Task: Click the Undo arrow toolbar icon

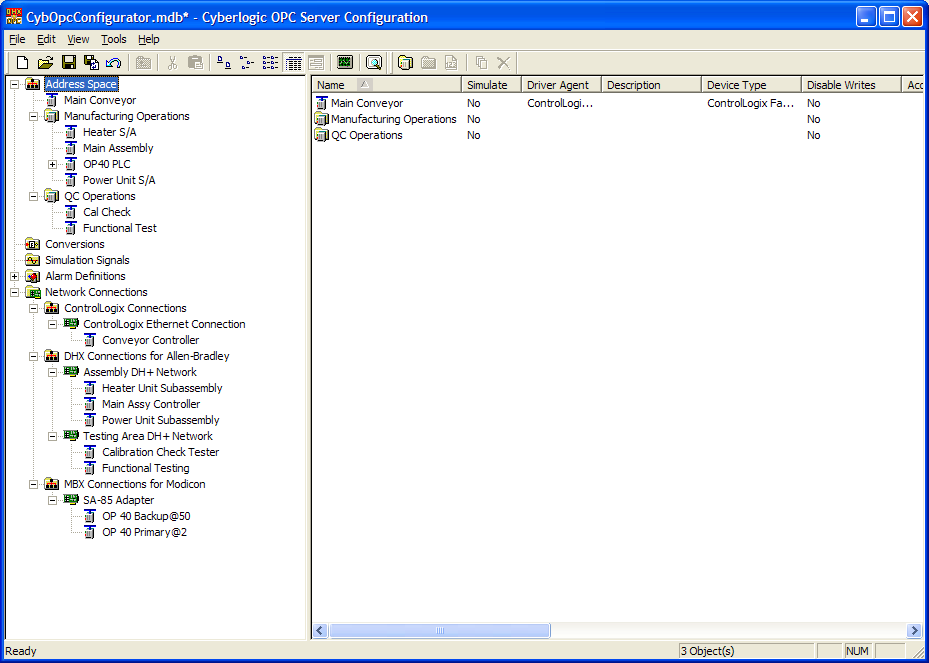Action: [x=114, y=63]
